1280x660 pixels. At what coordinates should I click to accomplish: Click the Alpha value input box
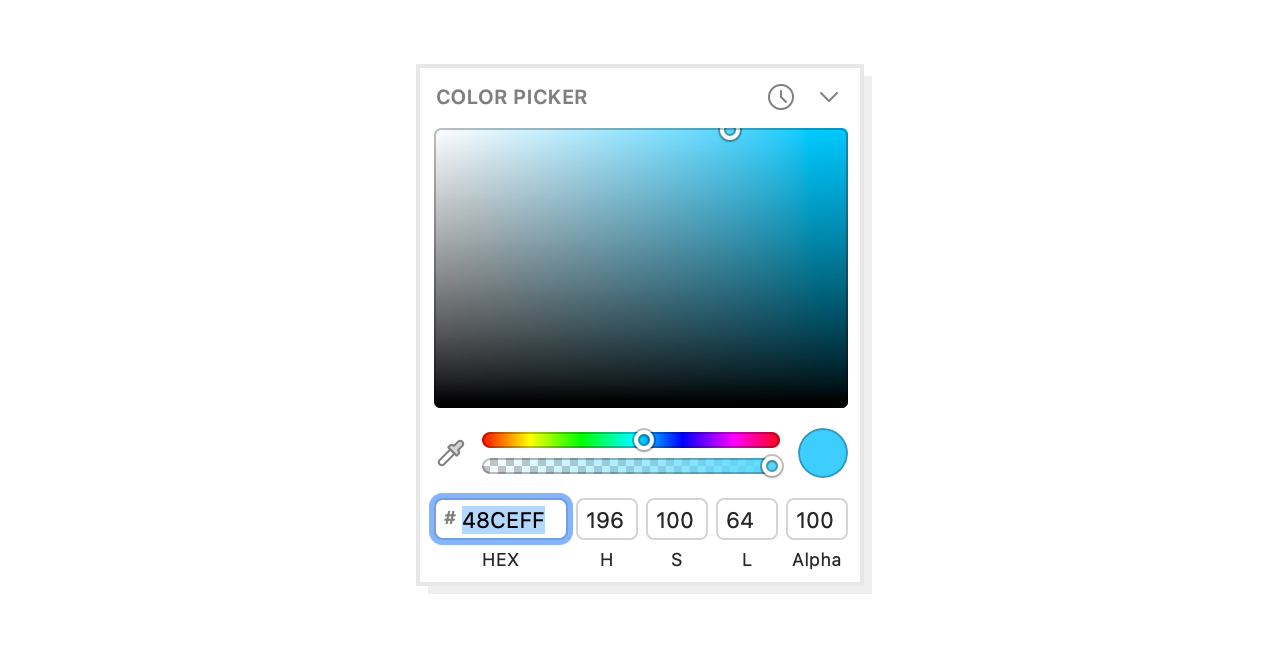(816, 520)
